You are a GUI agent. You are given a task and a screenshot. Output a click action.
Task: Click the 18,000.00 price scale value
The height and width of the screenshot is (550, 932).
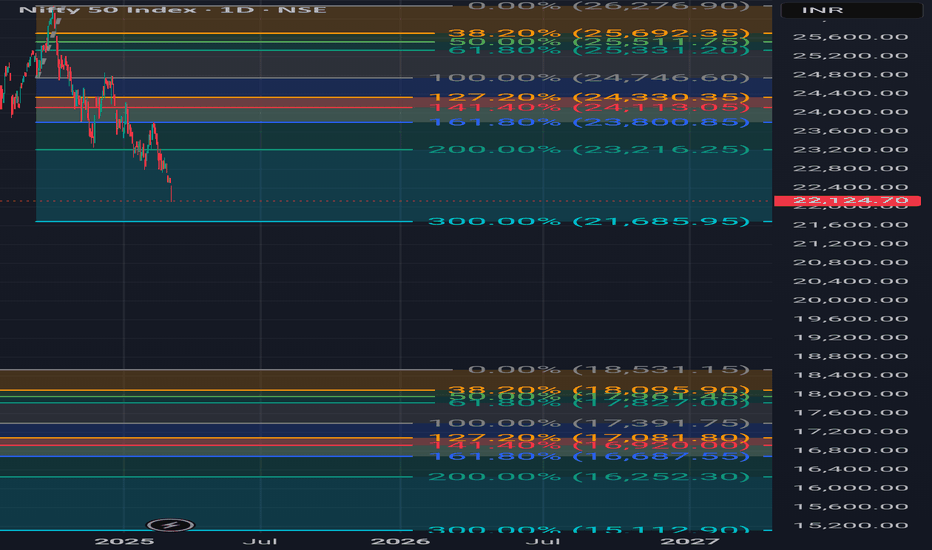click(851, 394)
